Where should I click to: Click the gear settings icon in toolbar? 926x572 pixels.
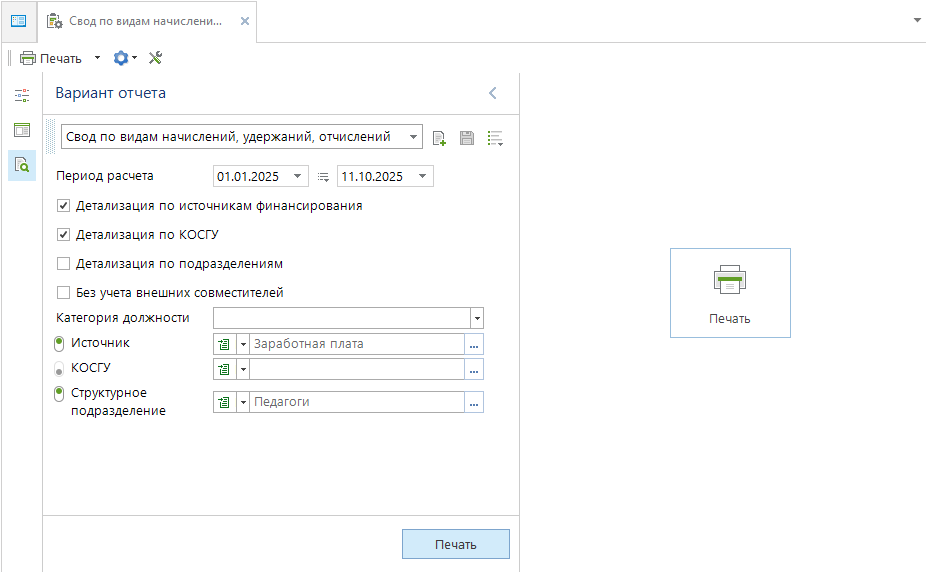(x=121, y=58)
